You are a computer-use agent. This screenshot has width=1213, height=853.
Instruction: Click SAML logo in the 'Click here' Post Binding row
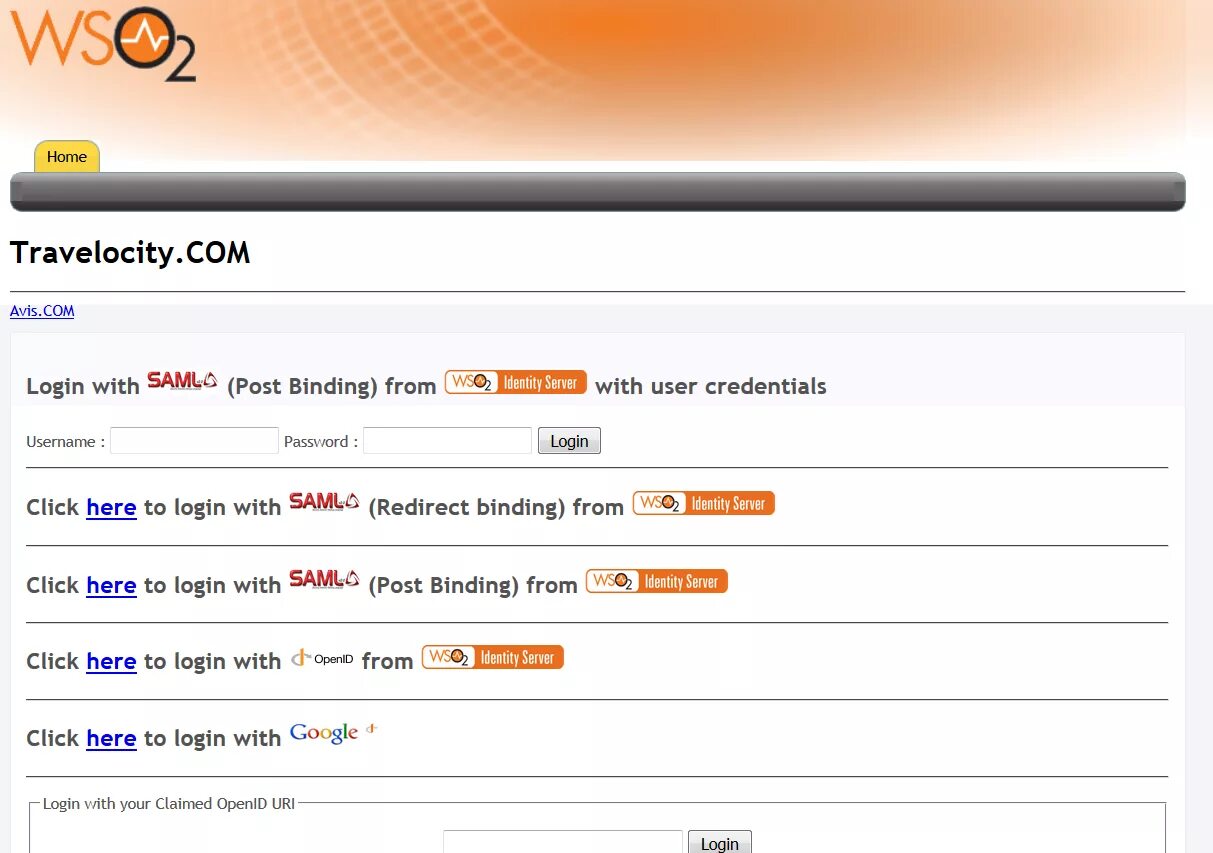[325, 580]
